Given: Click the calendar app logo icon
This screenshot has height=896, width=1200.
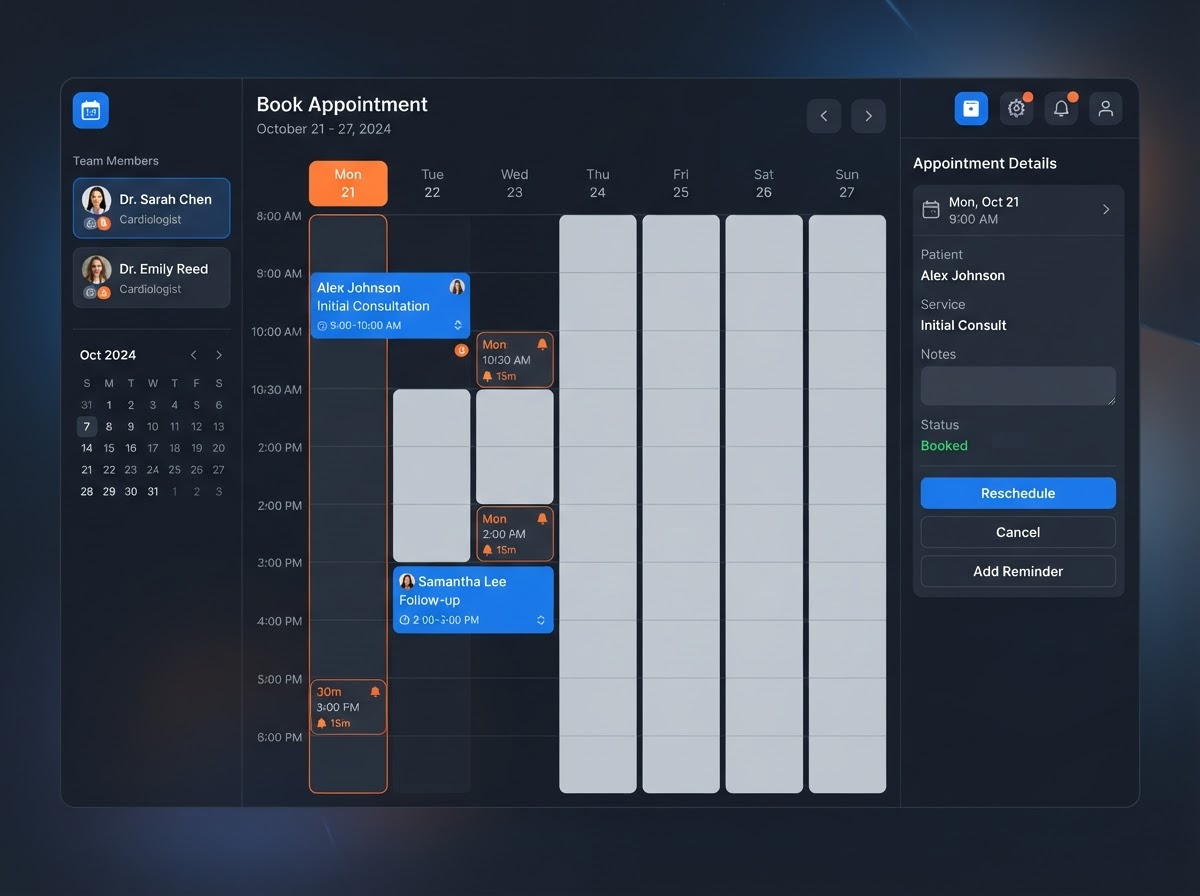Looking at the screenshot, I should click(x=91, y=110).
